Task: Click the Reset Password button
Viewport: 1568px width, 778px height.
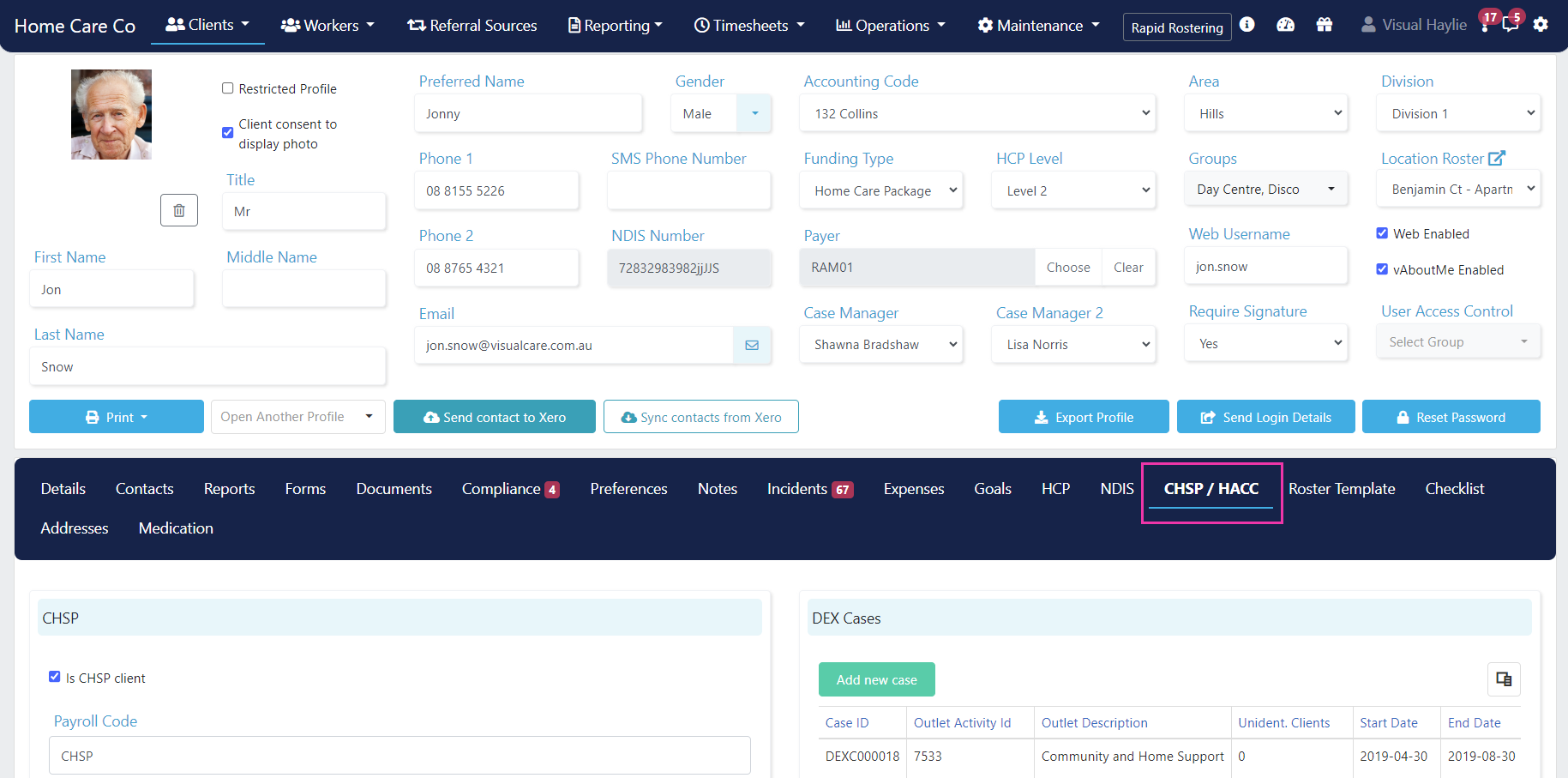Action: pyautogui.click(x=1451, y=417)
